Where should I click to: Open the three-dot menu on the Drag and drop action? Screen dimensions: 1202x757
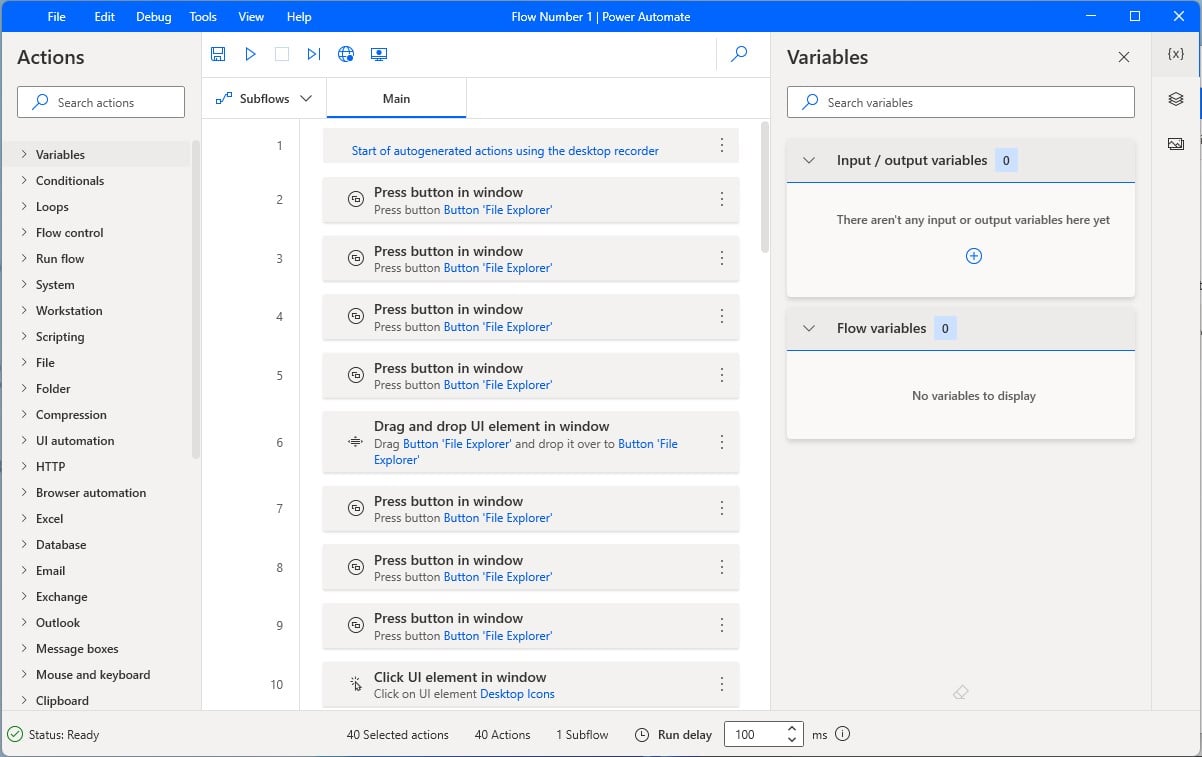click(x=722, y=442)
